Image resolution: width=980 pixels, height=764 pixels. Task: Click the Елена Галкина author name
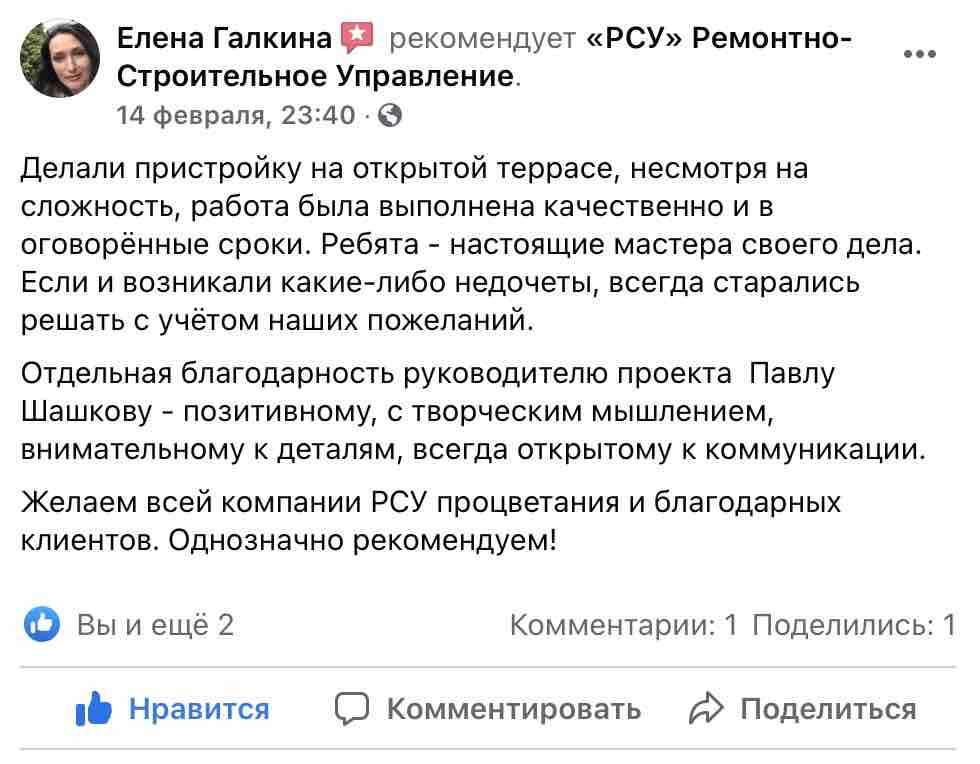[224, 38]
